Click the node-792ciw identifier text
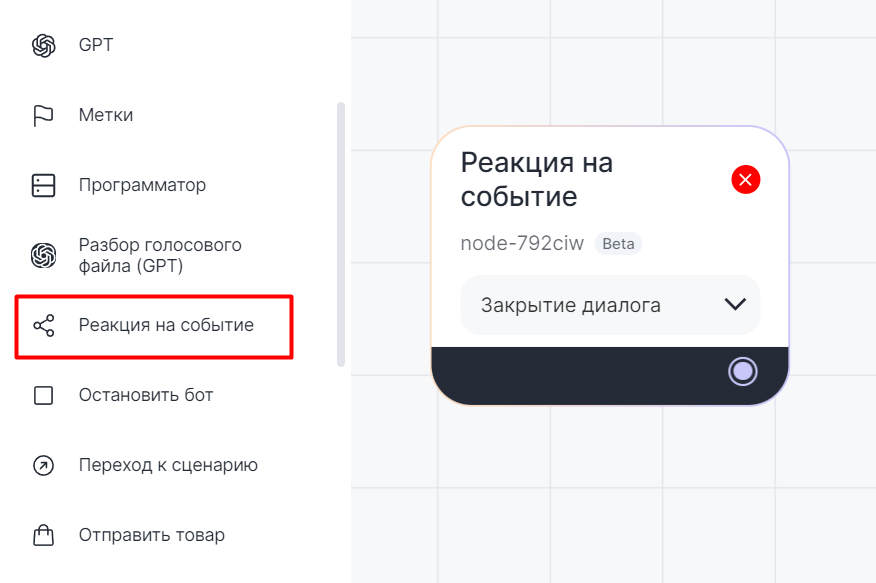876x583 pixels. pos(522,244)
